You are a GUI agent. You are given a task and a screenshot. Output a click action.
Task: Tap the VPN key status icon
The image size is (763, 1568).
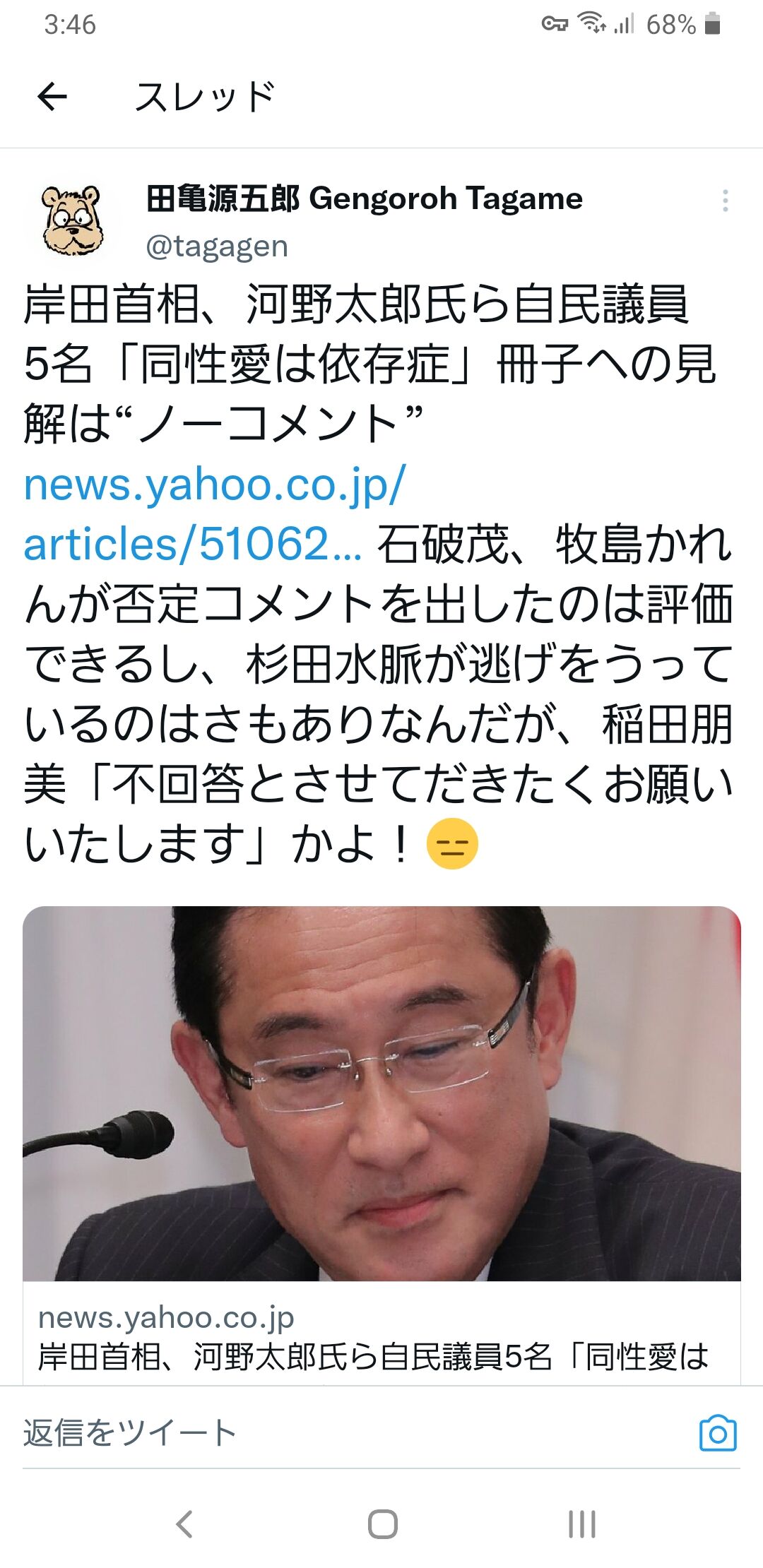[555, 25]
